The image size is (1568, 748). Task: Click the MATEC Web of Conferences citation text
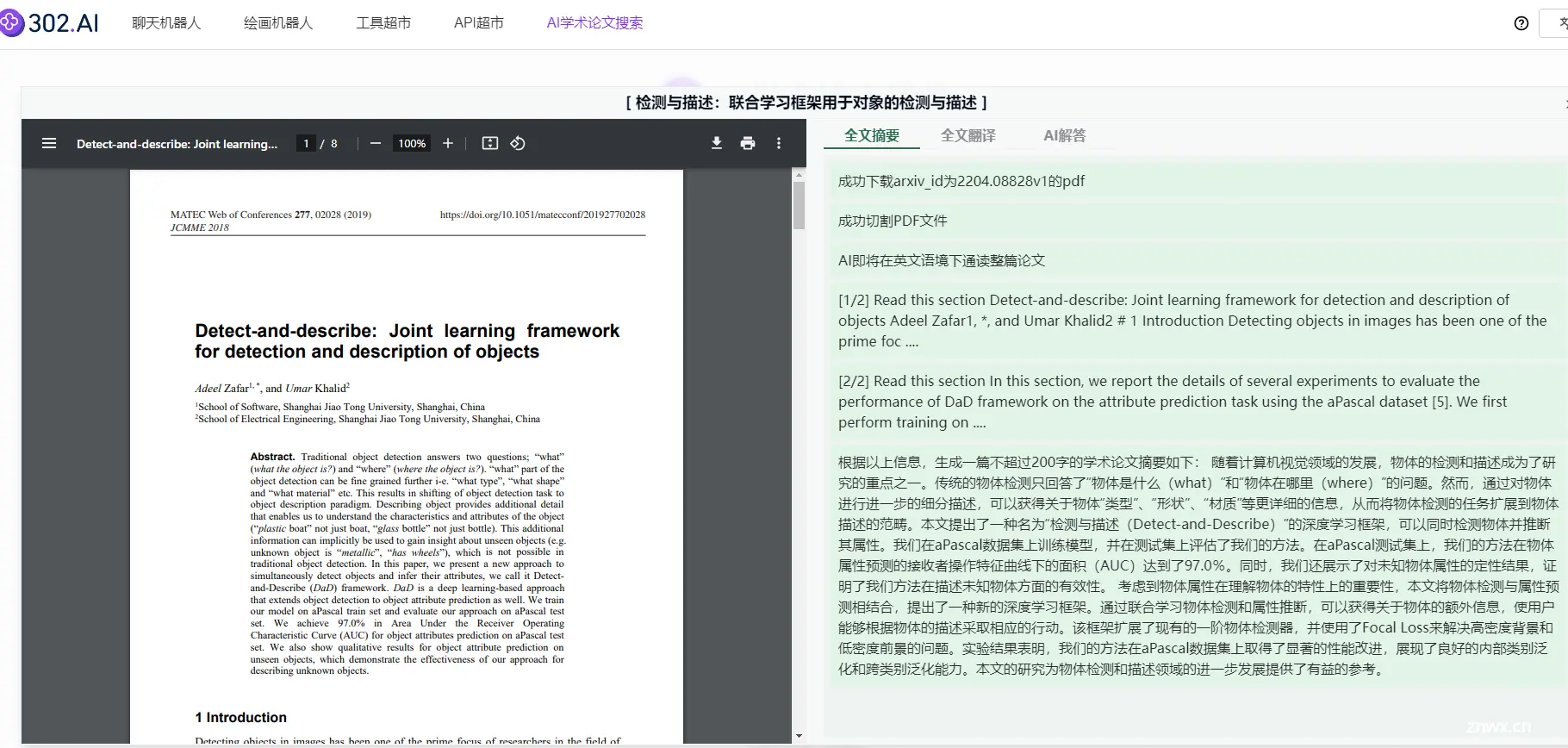pyautogui.click(x=271, y=215)
